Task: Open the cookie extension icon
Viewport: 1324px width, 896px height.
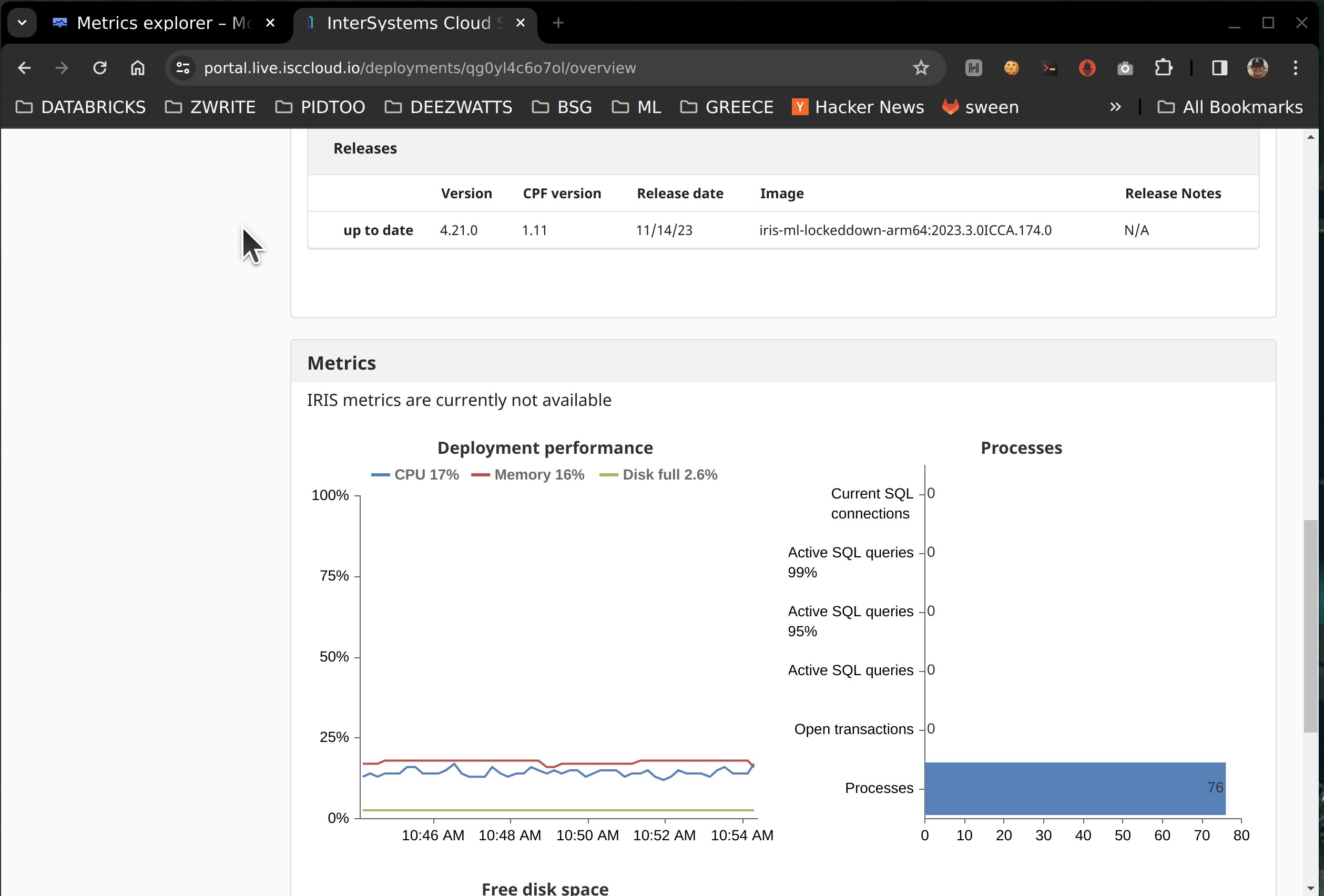Action: click(1011, 68)
